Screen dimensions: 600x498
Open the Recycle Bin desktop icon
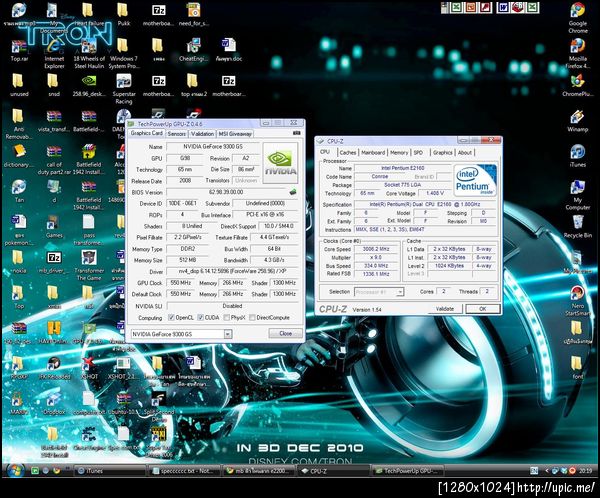point(577,226)
